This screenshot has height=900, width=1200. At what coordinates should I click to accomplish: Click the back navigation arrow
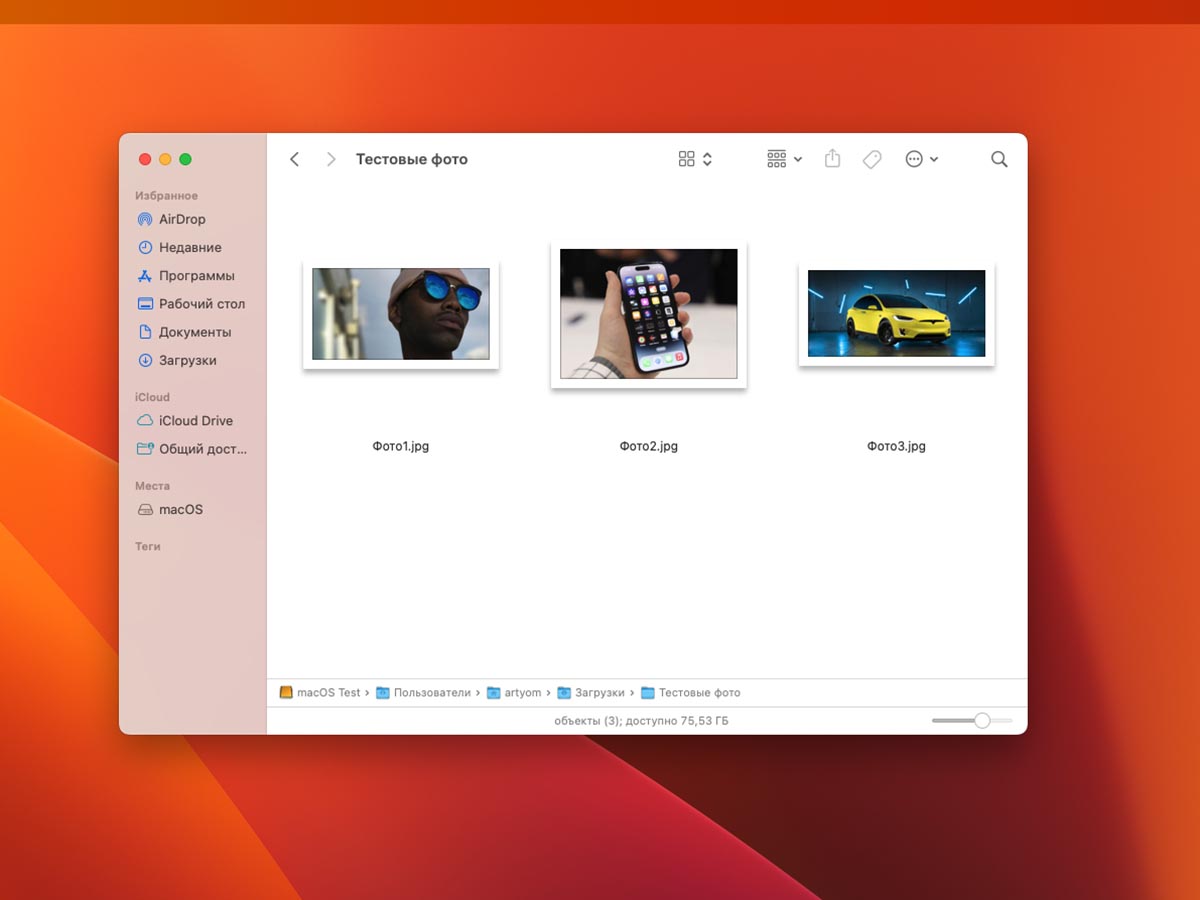(294, 159)
